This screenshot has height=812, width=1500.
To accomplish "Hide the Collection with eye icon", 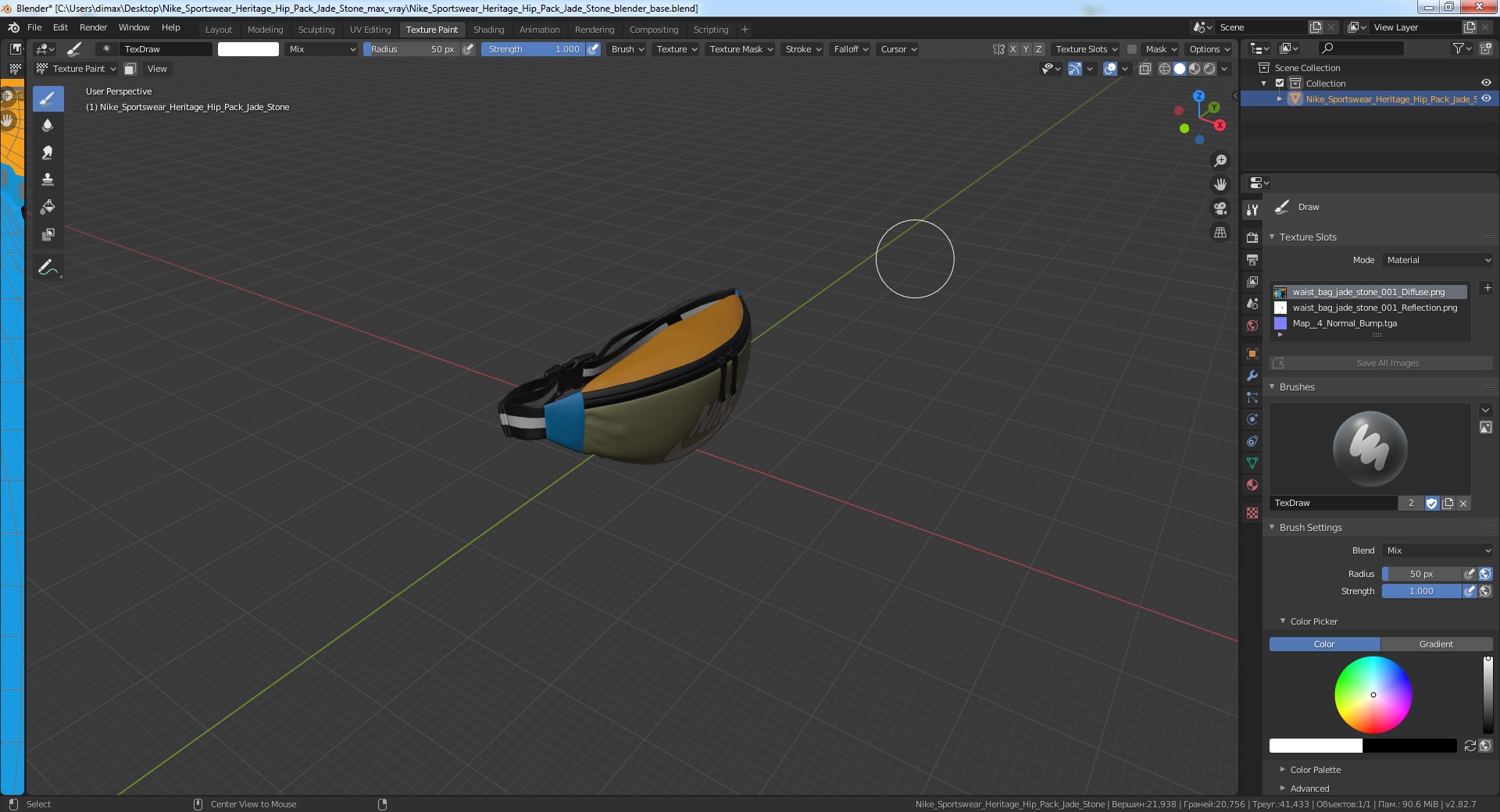I will click(1486, 83).
